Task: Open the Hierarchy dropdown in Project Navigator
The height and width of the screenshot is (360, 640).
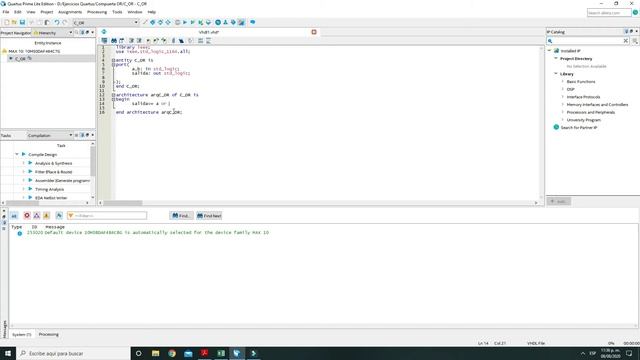Action: point(53,33)
